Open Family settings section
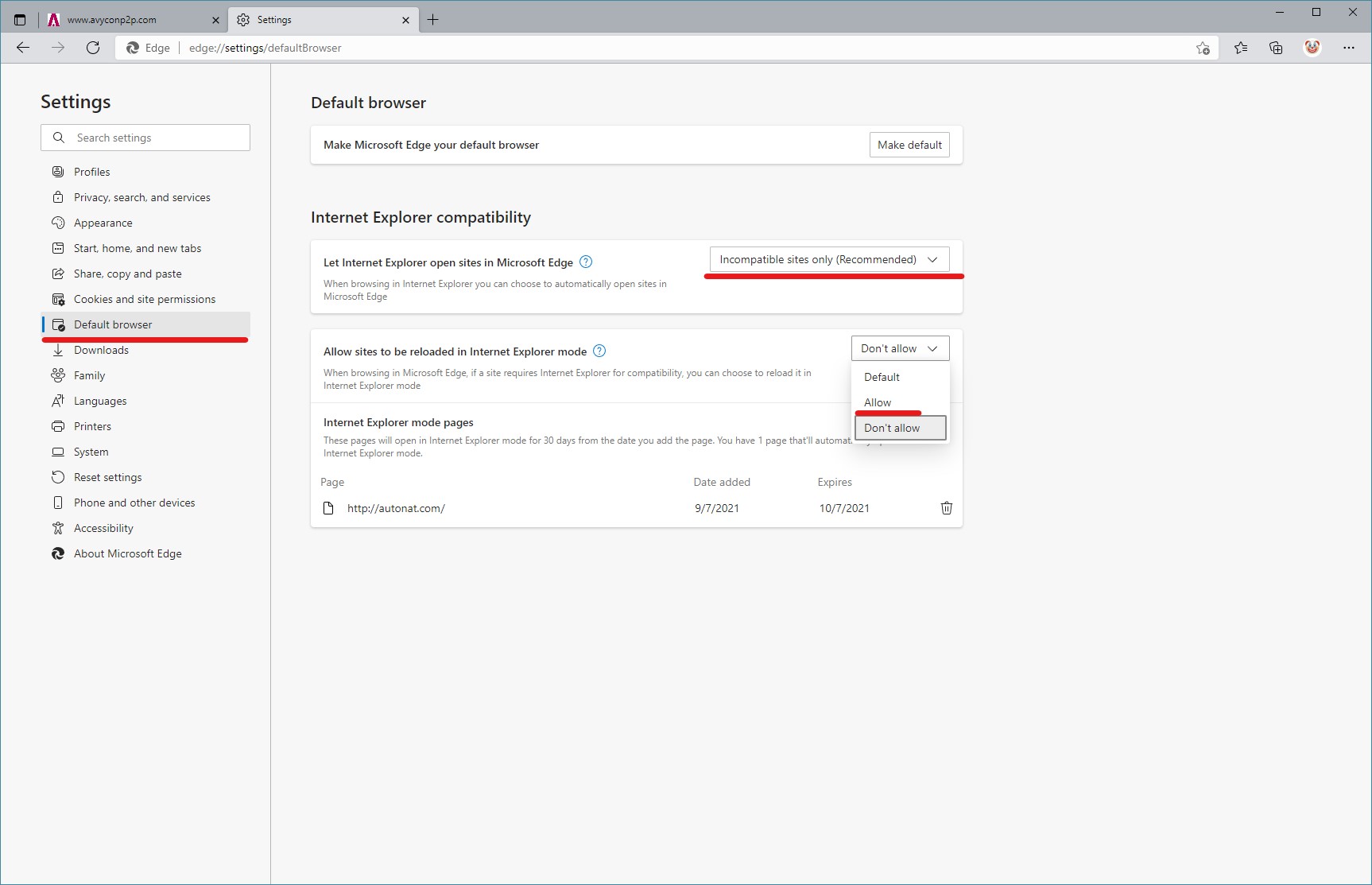The image size is (1372, 885). coord(145,375)
